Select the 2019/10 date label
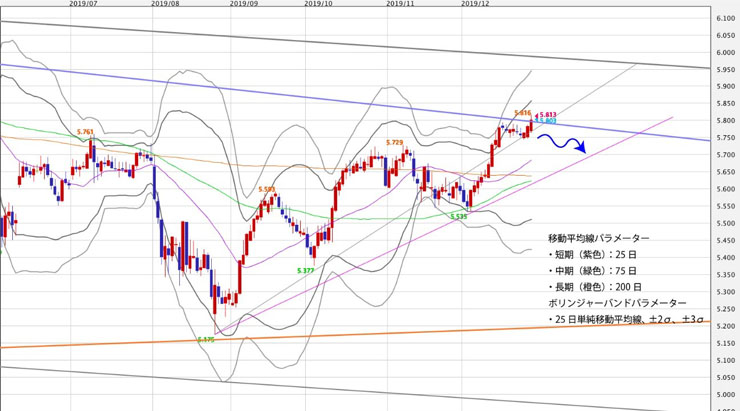Screen dimensions: 740x411 (319, 3)
